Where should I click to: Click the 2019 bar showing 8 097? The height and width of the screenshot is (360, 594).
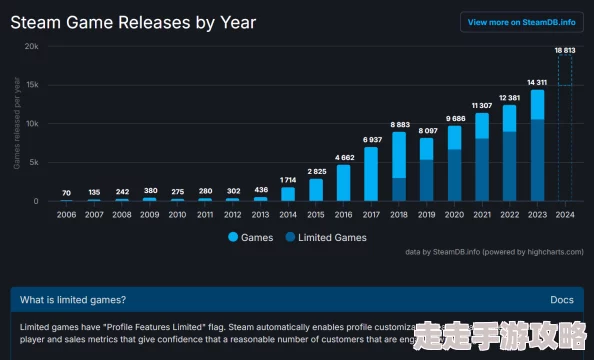tap(427, 169)
